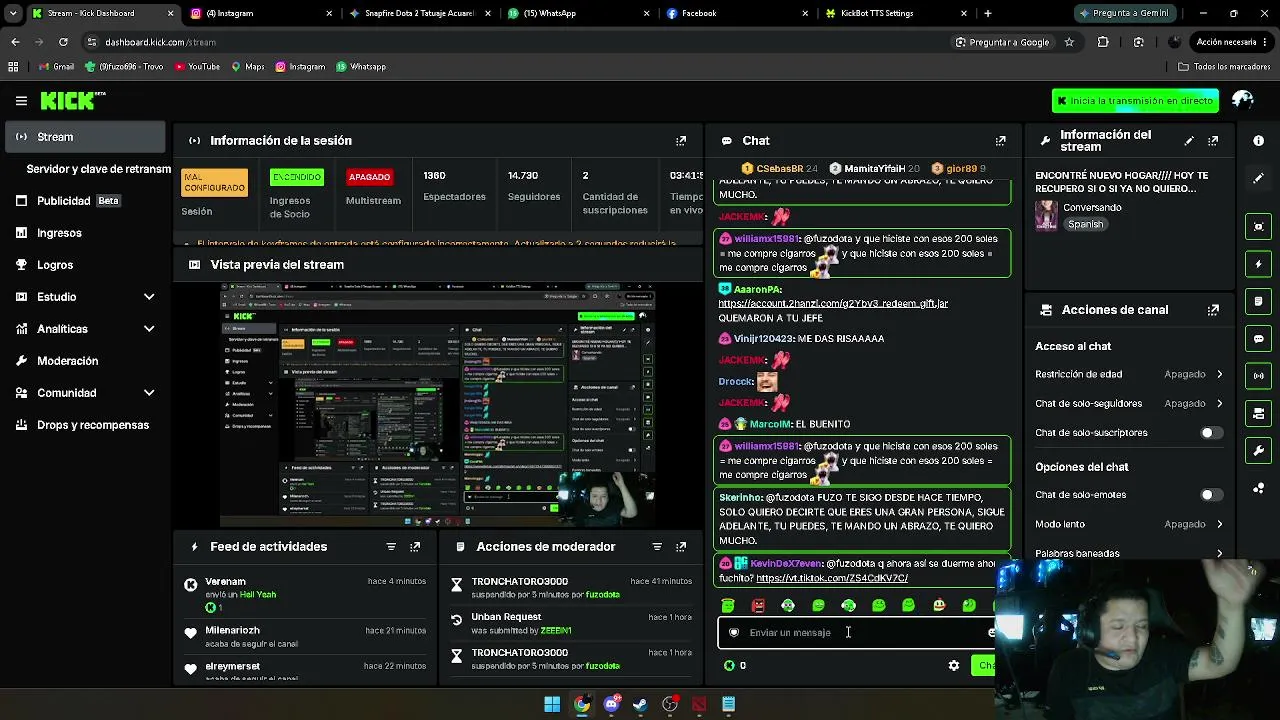
Task: Open the Gmail bookmark
Action: [x=56, y=67]
